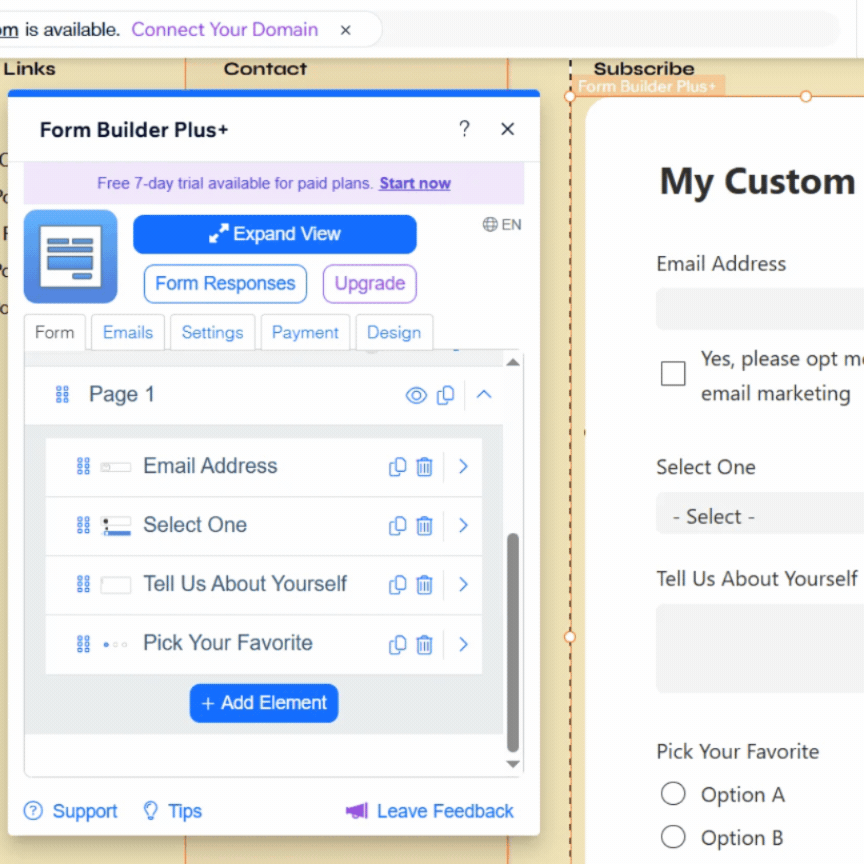Viewport: 864px width, 864px height.
Task: Open the Design tab
Action: click(x=394, y=332)
